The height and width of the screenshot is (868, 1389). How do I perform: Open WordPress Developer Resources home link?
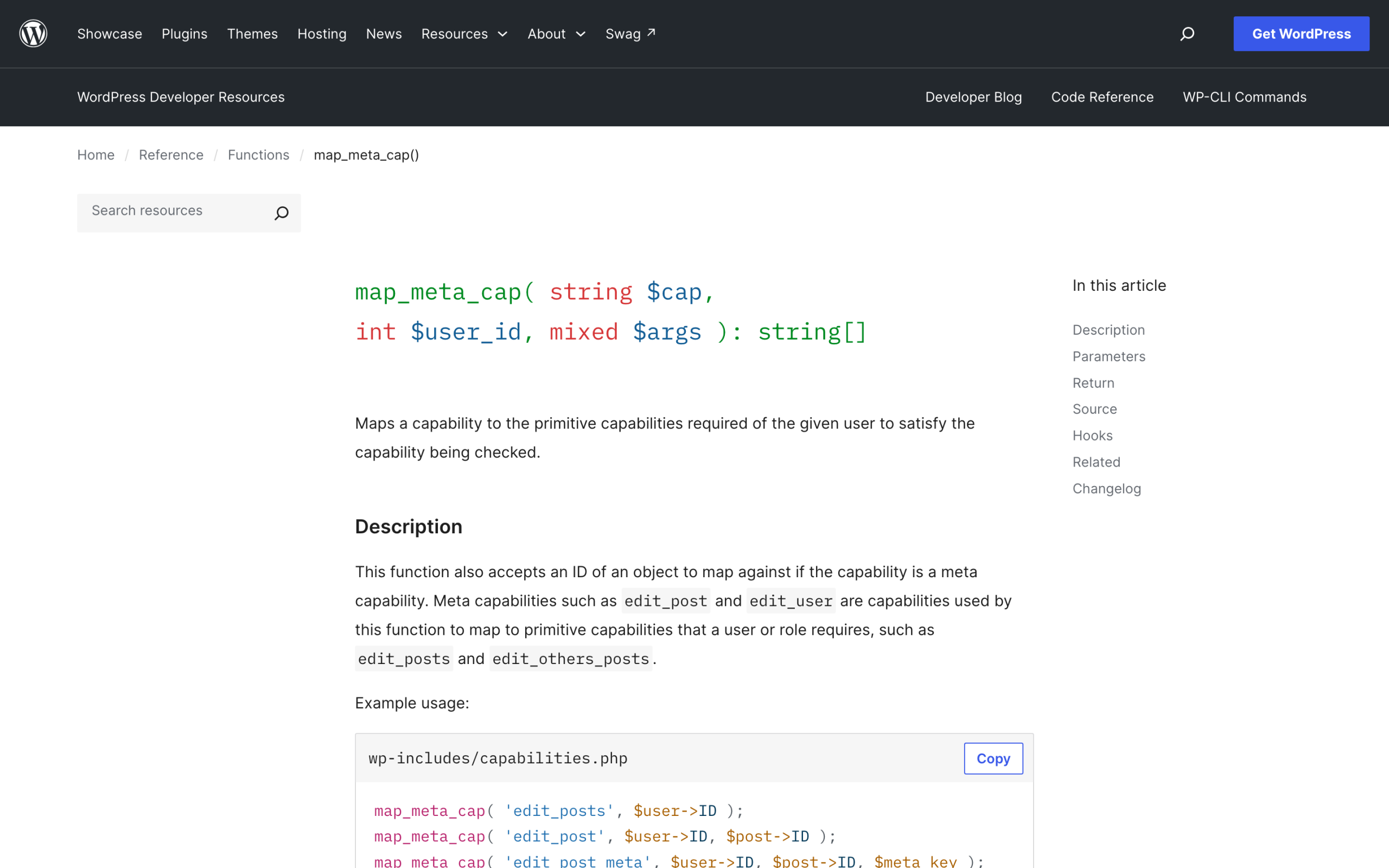point(181,97)
